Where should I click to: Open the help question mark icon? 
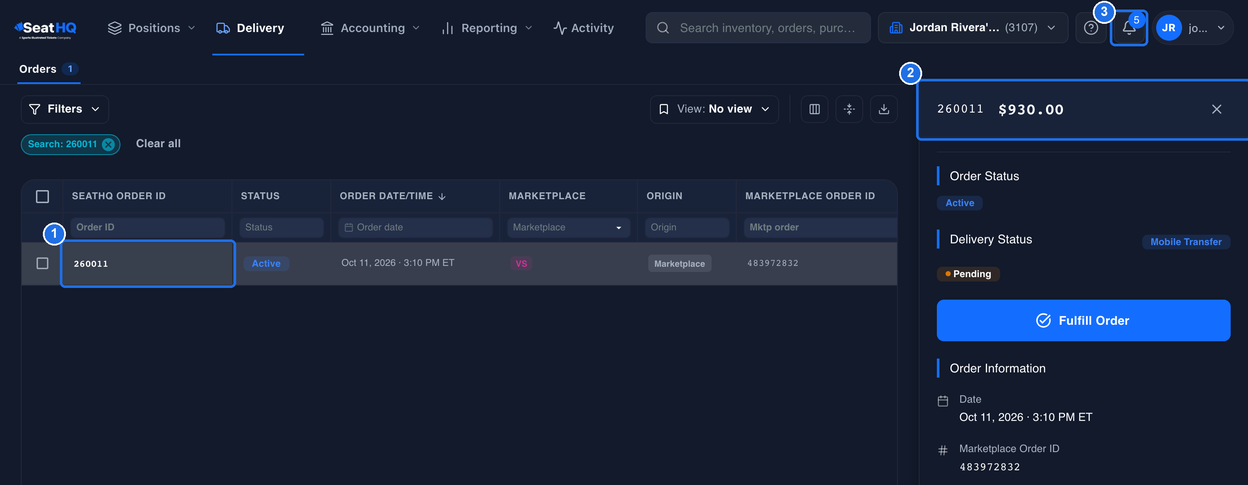(x=1091, y=28)
